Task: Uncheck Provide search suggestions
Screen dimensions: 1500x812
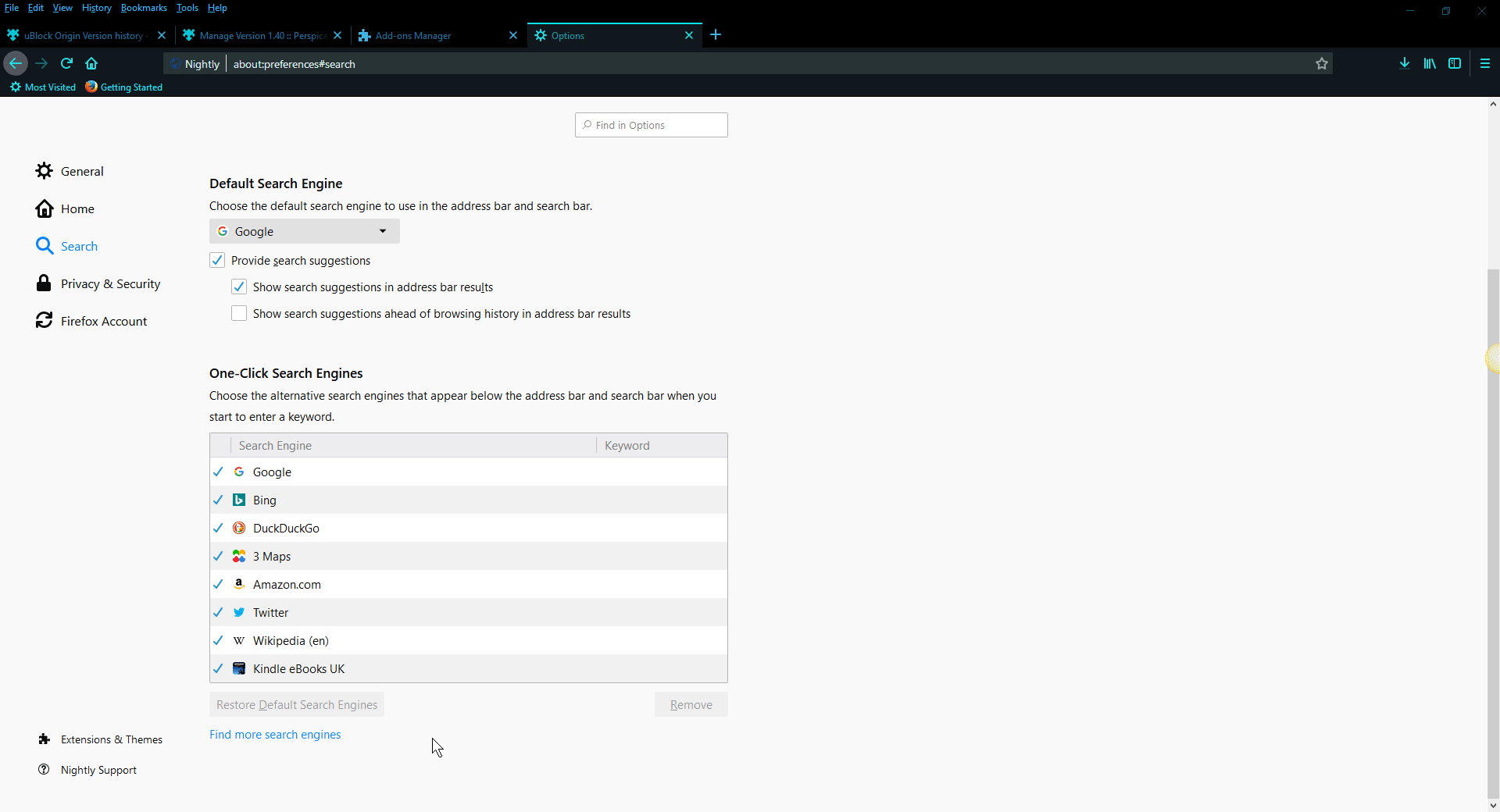Action: (x=217, y=260)
